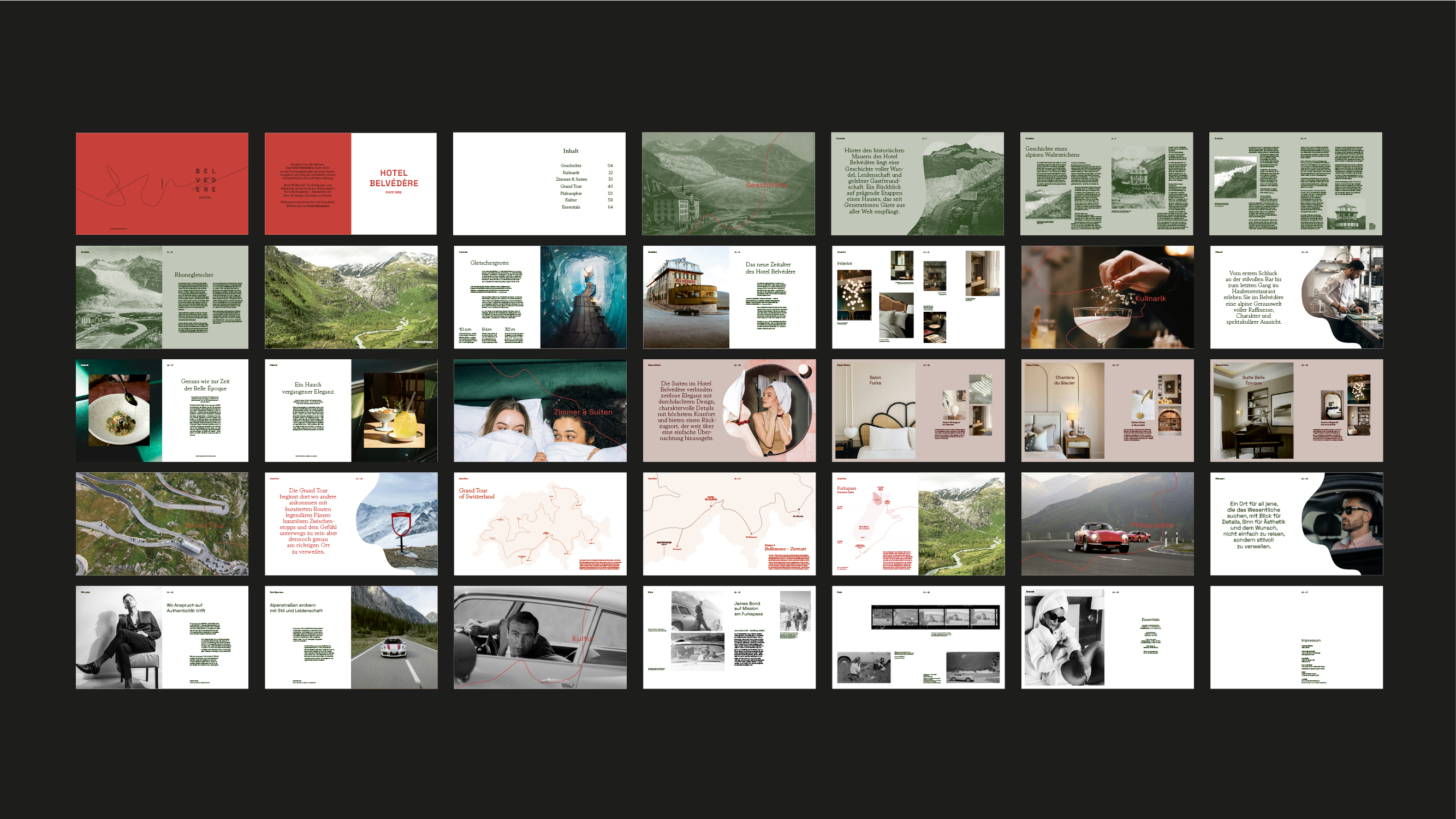Select the Salon Furka room spread
The width and height of the screenshot is (1456, 819).
[x=918, y=411]
